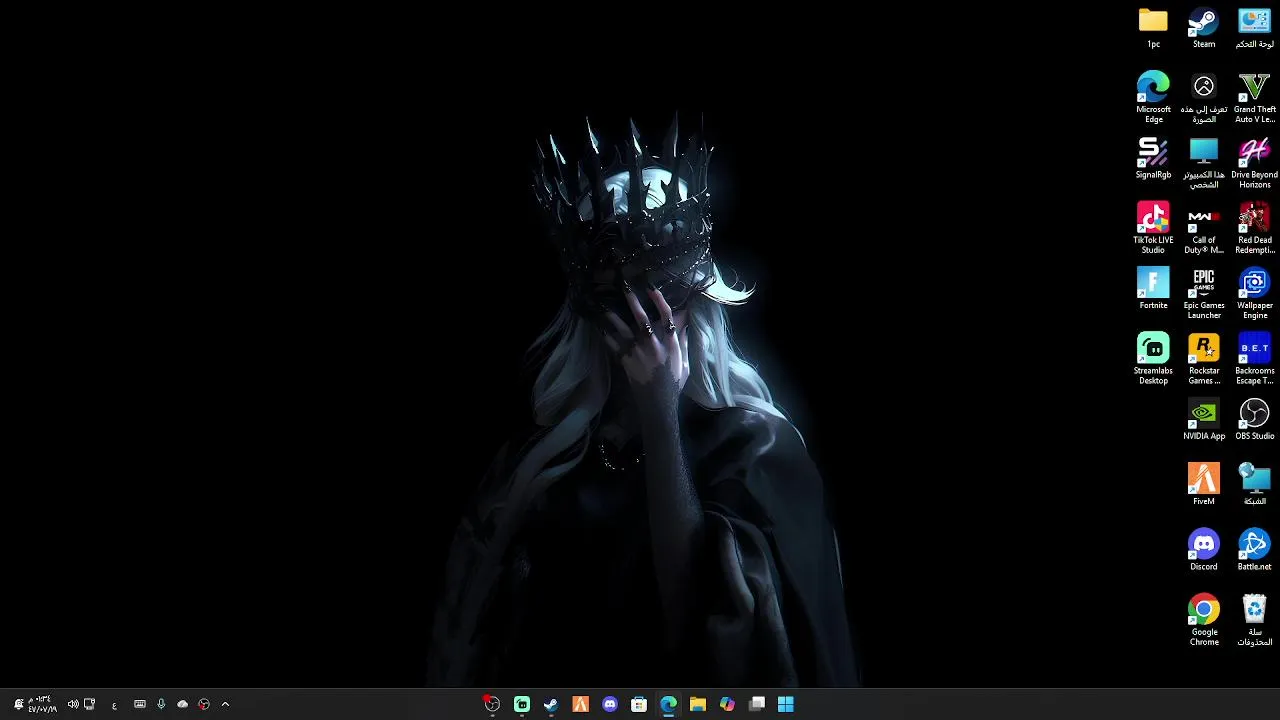The height and width of the screenshot is (720, 1280).
Task: Open the volume speaker tray icon
Action: 73,704
